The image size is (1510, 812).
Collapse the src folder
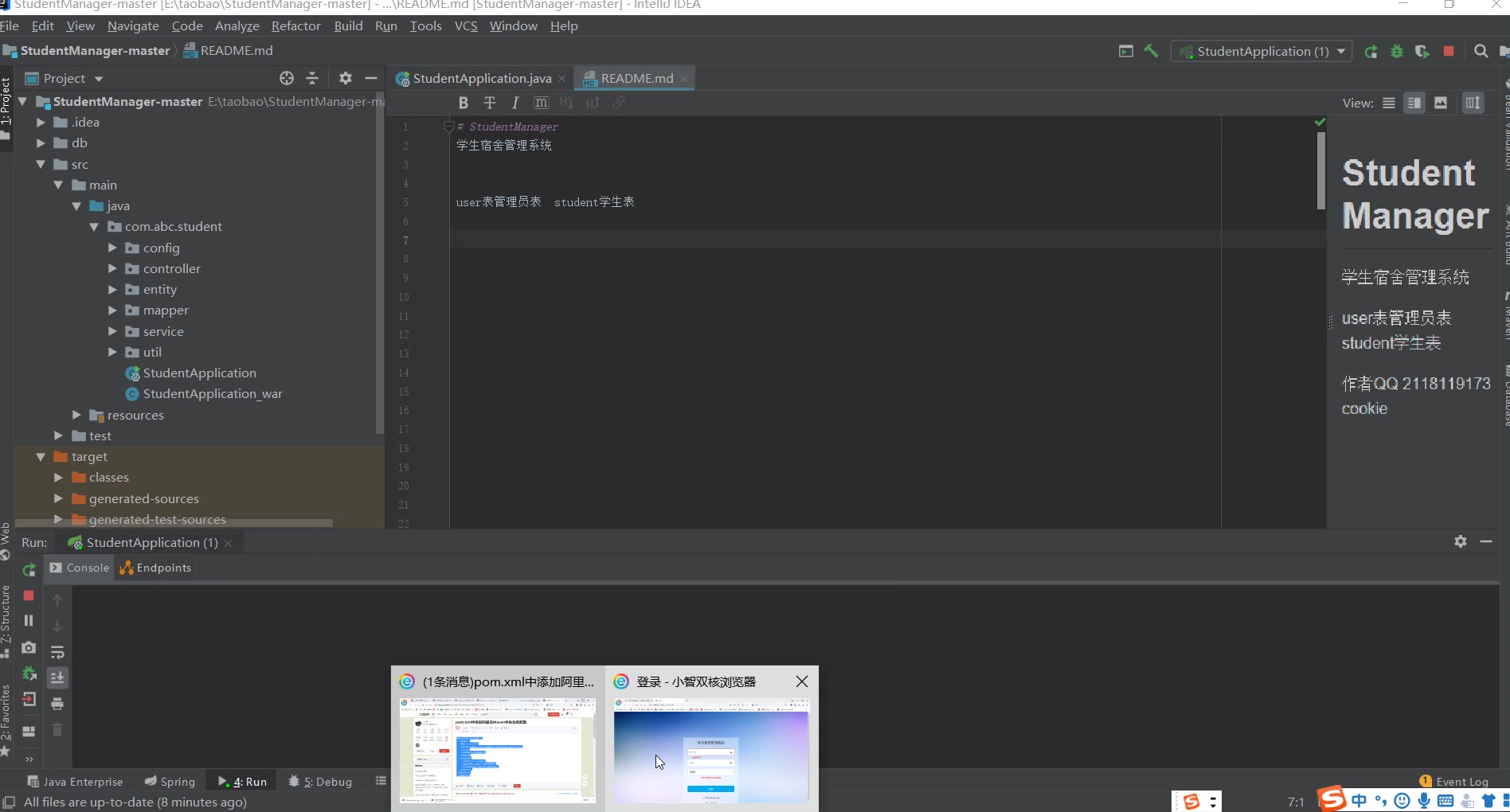41,164
